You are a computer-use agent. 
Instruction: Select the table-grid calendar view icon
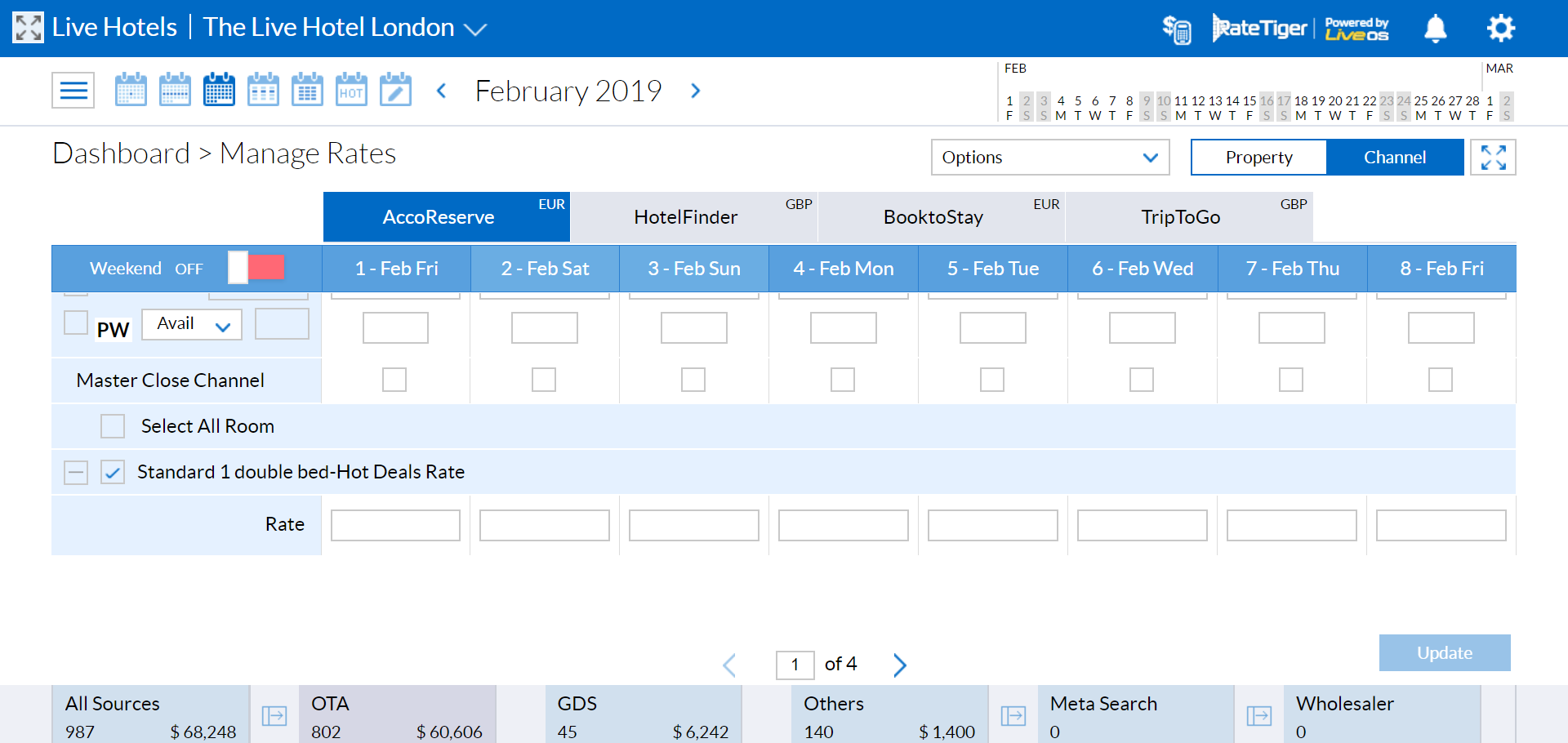point(307,89)
